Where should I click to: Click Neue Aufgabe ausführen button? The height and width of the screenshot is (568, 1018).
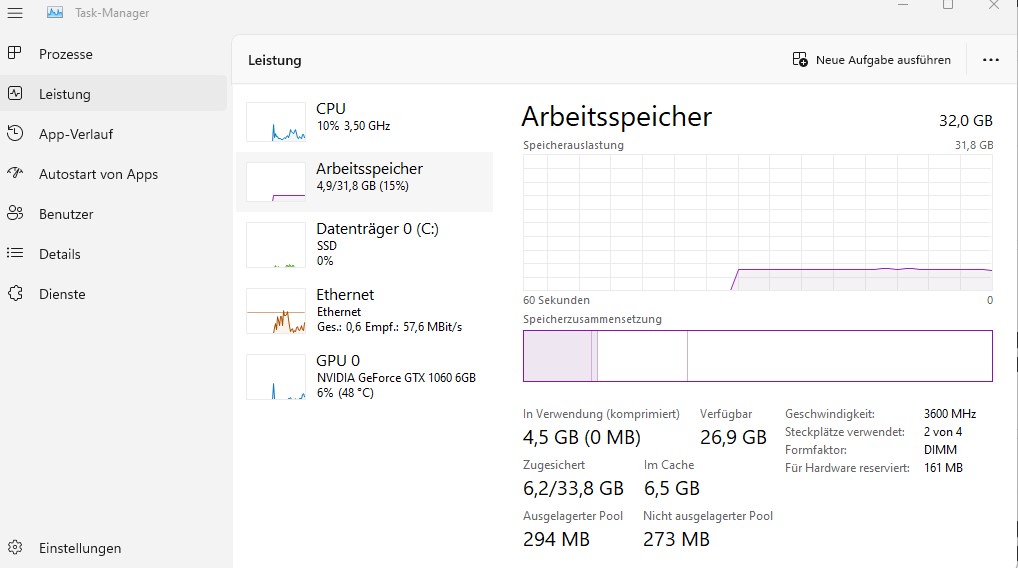pos(871,60)
